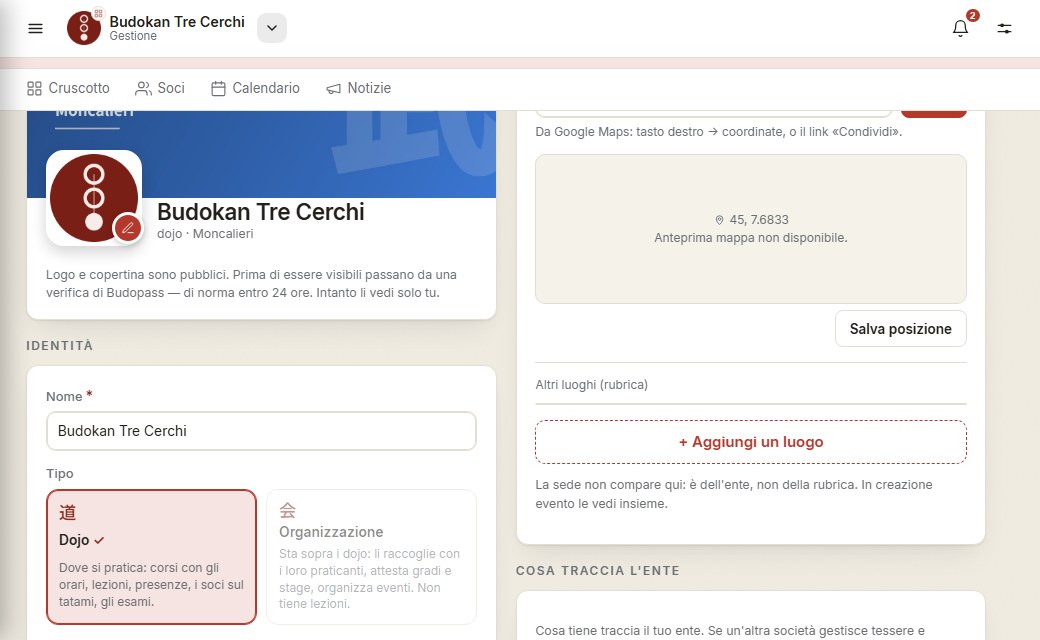Image resolution: width=1040 pixels, height=640 pixels.
Task: Click Salva posizione button
Action: 901,328
